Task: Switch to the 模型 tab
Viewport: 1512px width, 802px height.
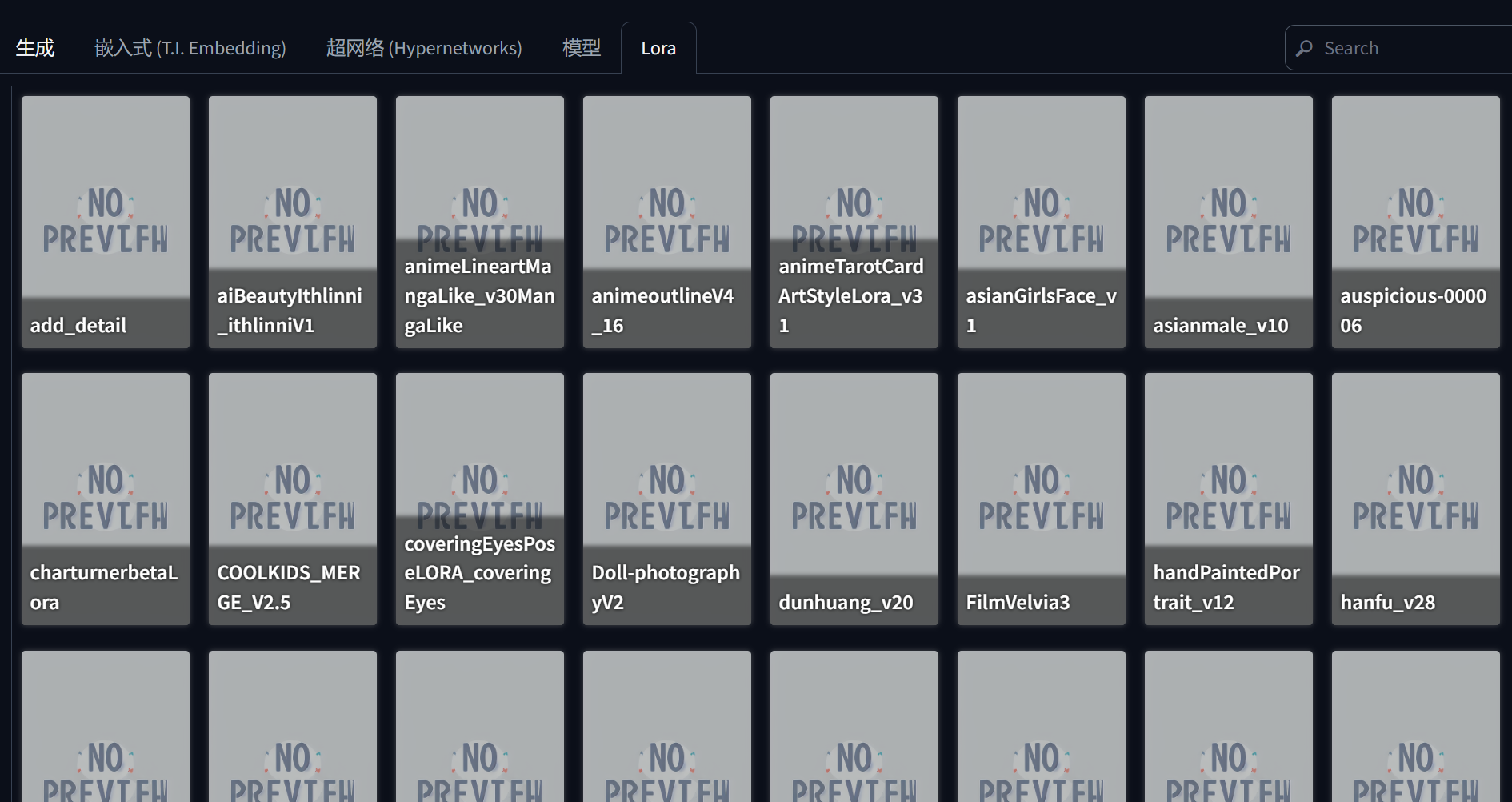Action: (x=582, y=48)
